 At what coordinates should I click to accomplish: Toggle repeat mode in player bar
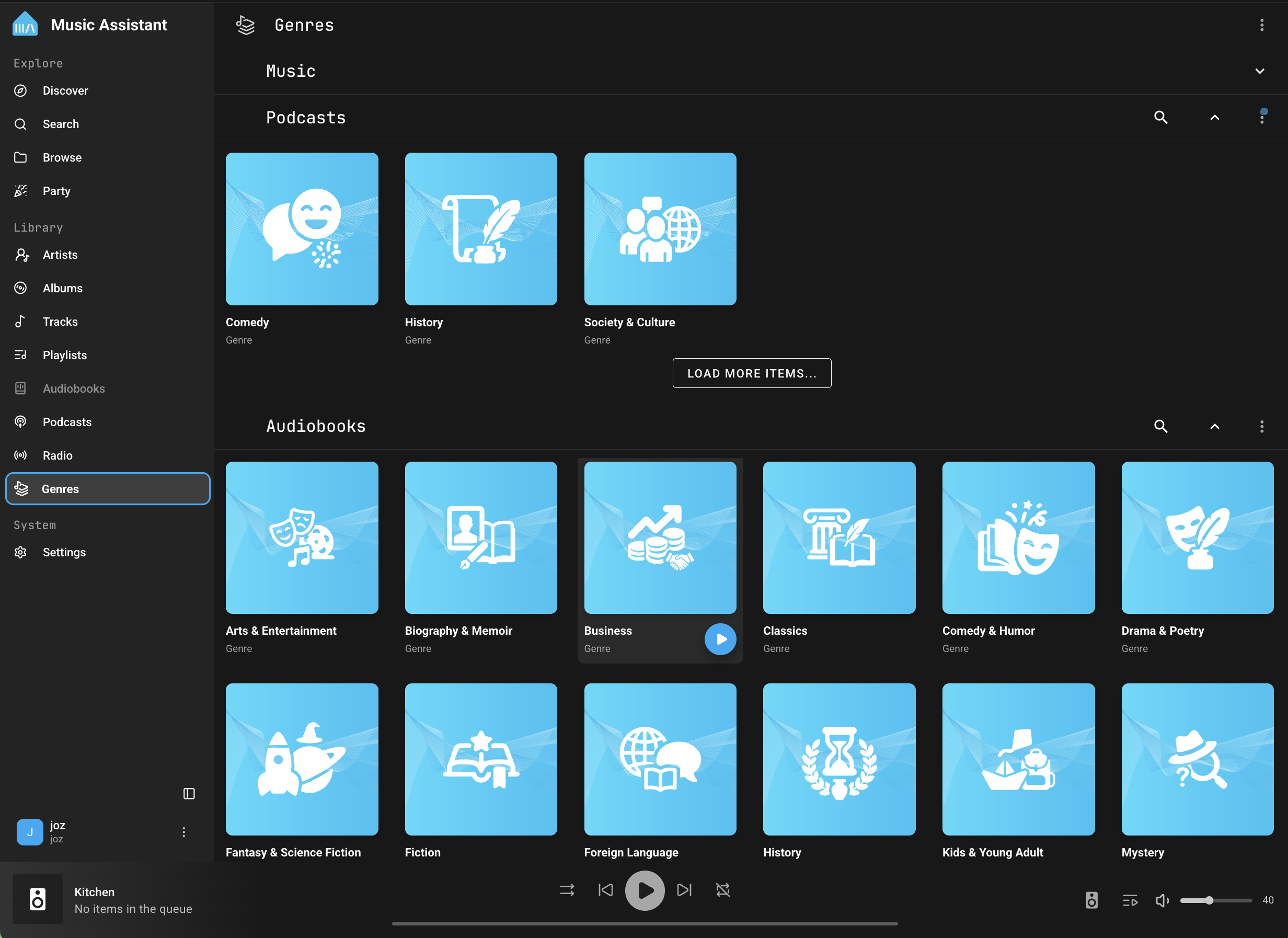tap(722, 890)
